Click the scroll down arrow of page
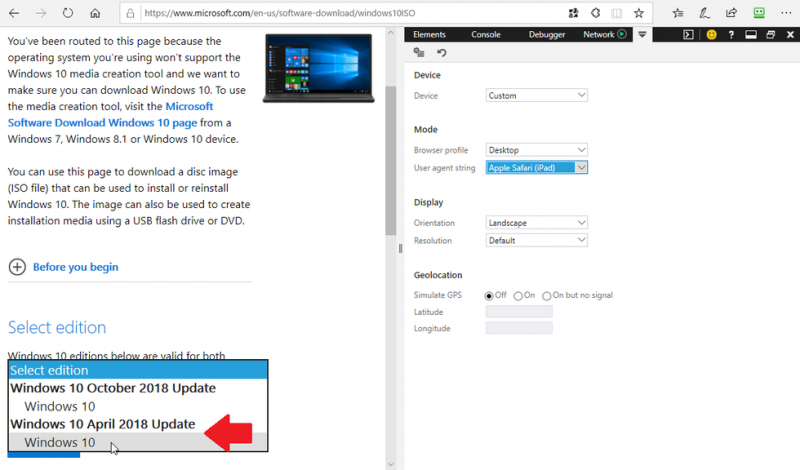 (391, 464)
